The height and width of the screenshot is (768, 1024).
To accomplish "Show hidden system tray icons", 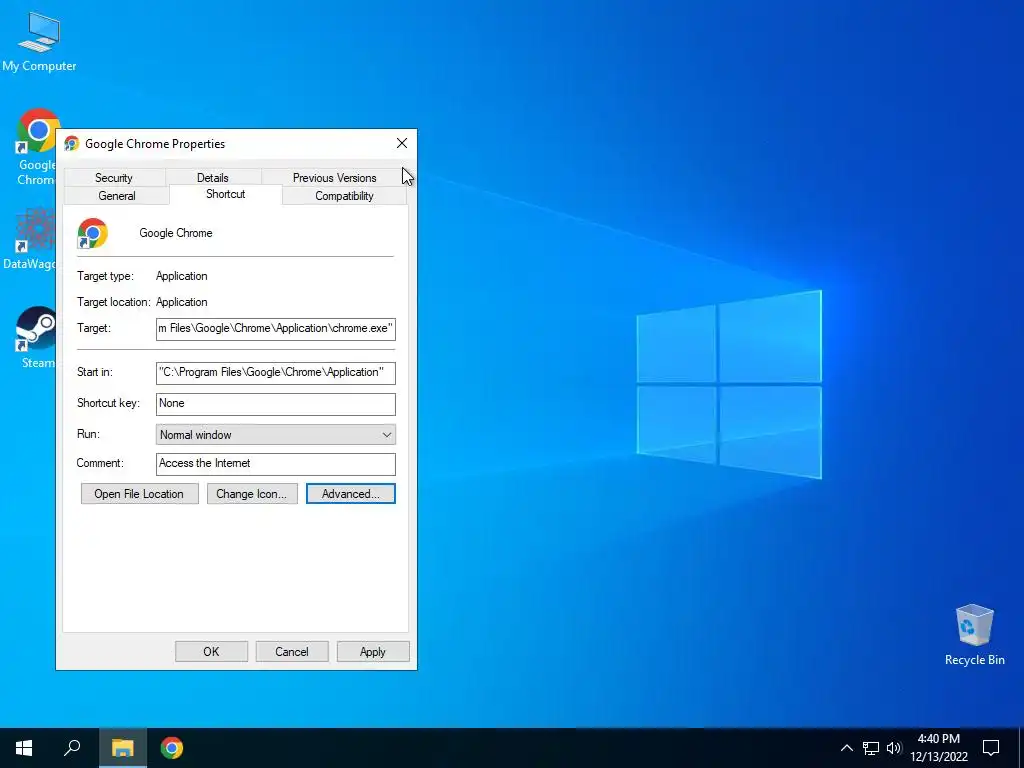I will [846, 748].
